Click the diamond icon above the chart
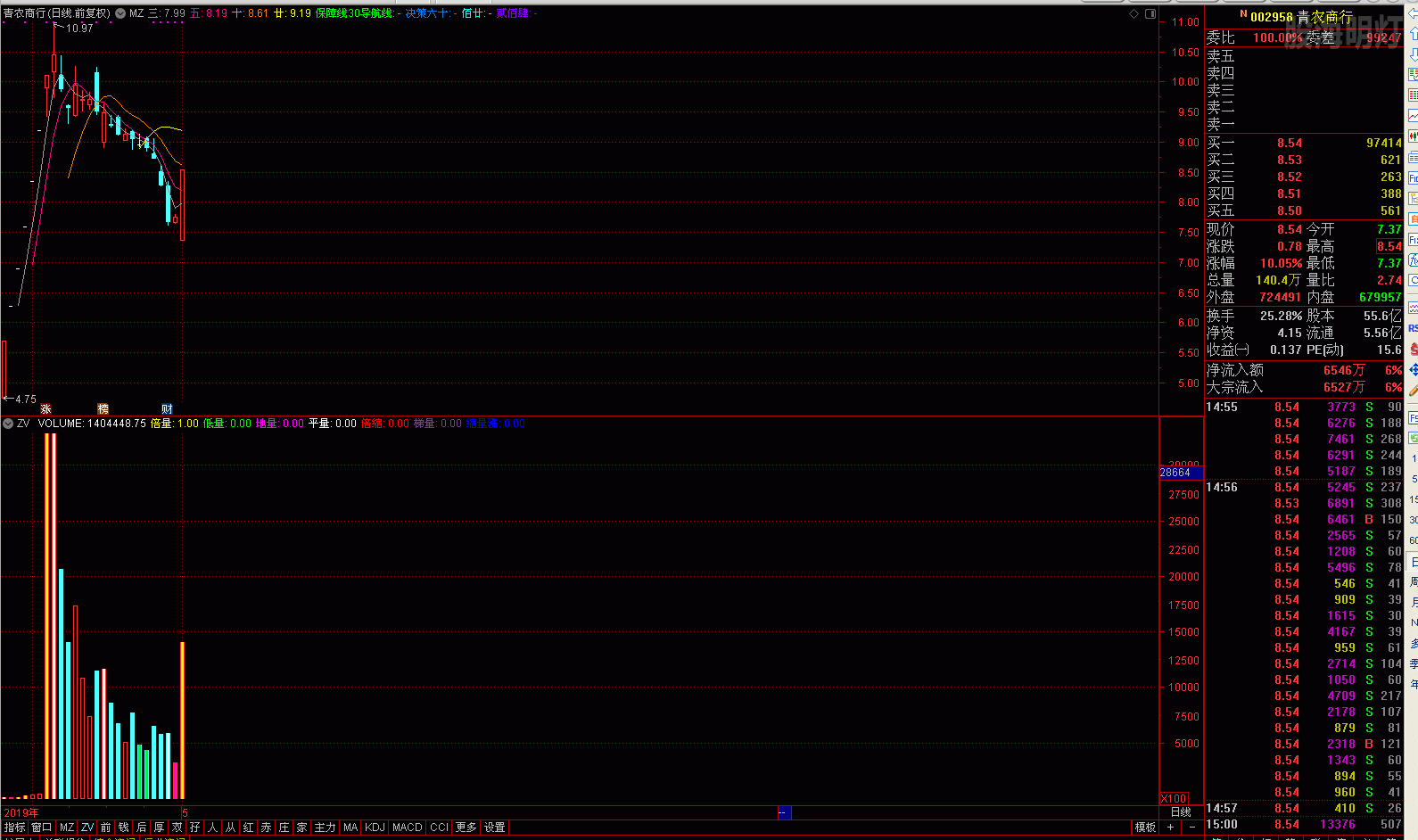This screenshot has width=1418, height=840. (1134, 13)
